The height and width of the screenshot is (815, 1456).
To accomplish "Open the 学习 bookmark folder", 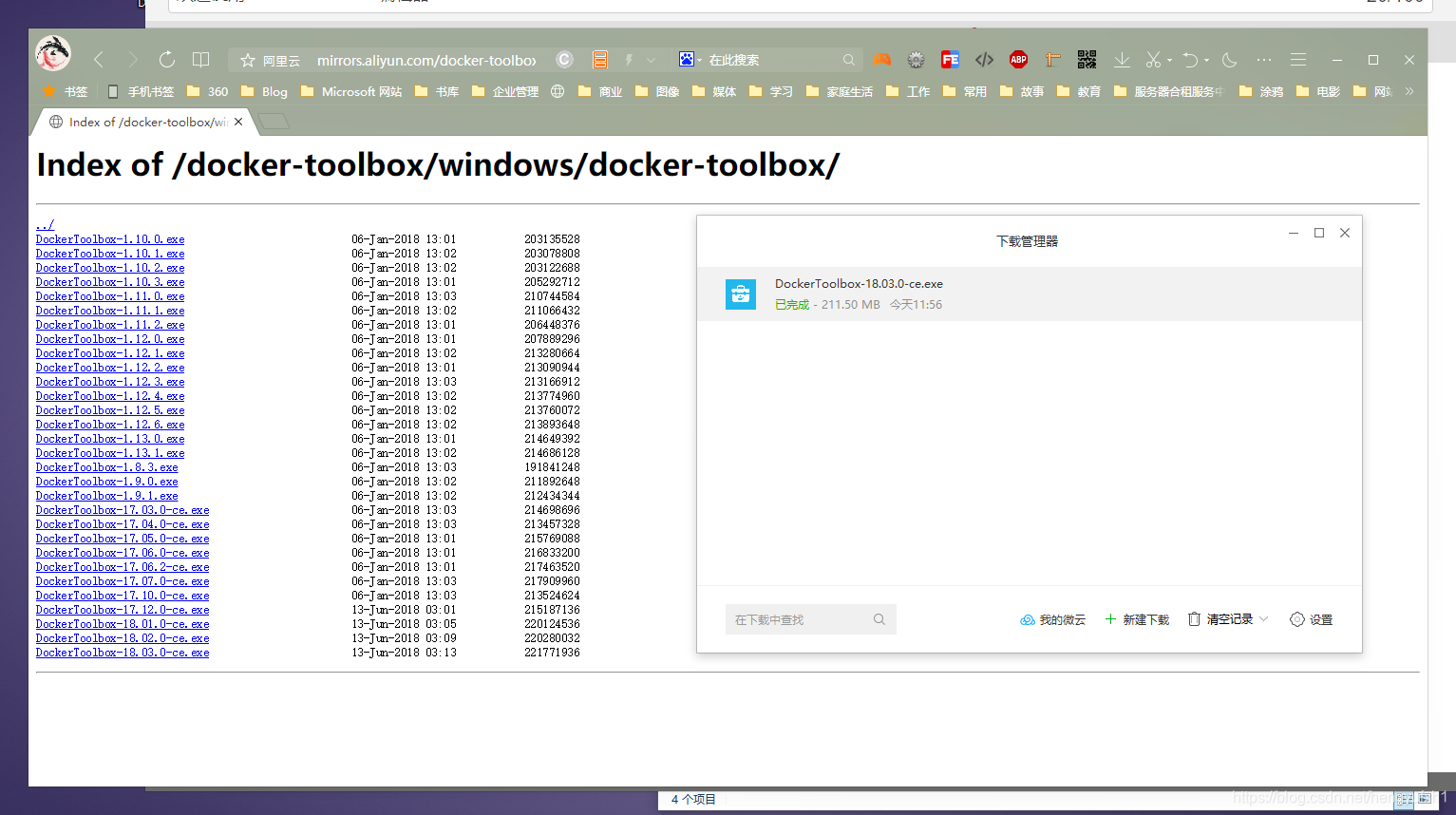I will point(770,91).
